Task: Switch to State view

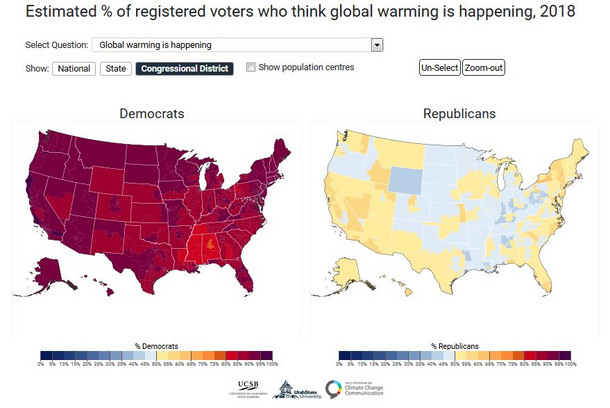Action: [115, 68]
